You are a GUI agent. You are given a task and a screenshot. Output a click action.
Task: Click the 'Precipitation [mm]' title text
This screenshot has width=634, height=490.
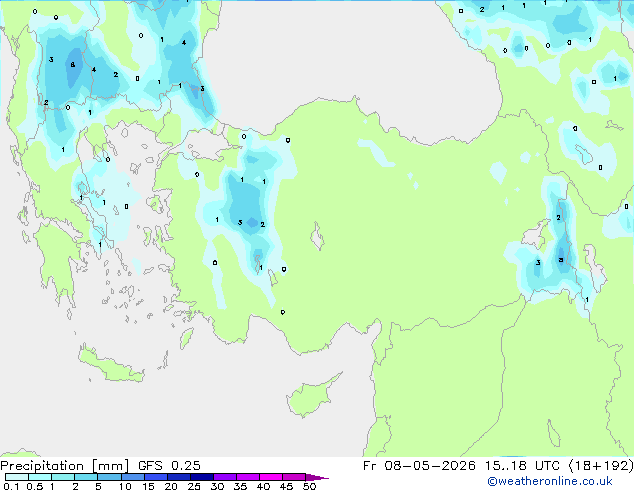tap(65, 466)
